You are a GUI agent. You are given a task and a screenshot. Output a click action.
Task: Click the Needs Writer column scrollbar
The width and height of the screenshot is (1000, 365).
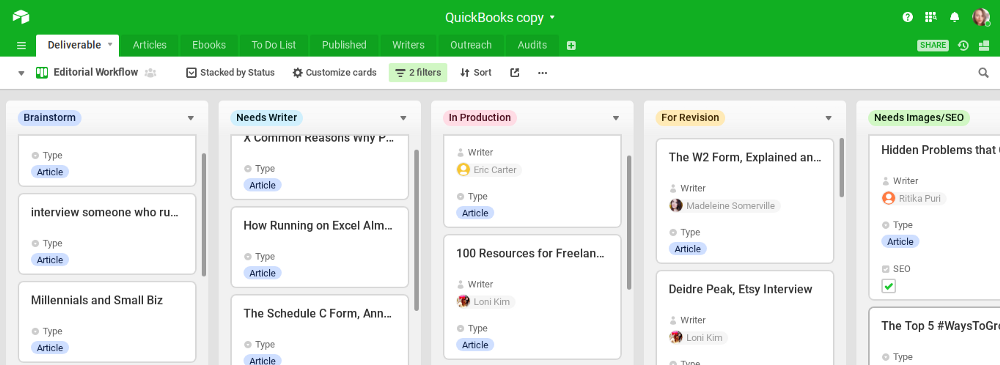416,230
